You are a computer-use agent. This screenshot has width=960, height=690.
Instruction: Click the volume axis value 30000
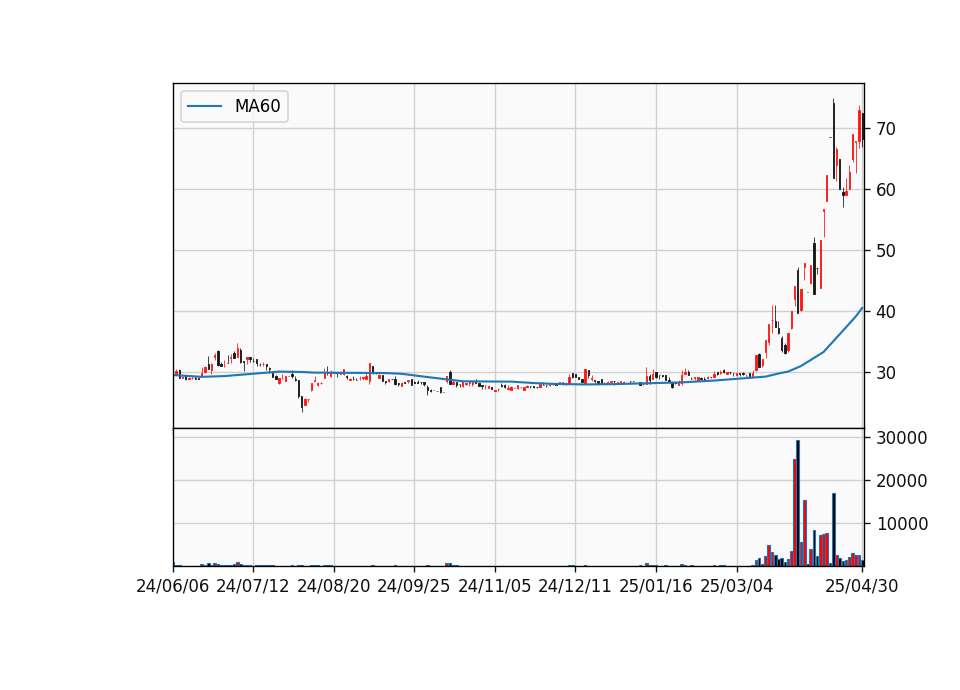[x=902, y=438]
